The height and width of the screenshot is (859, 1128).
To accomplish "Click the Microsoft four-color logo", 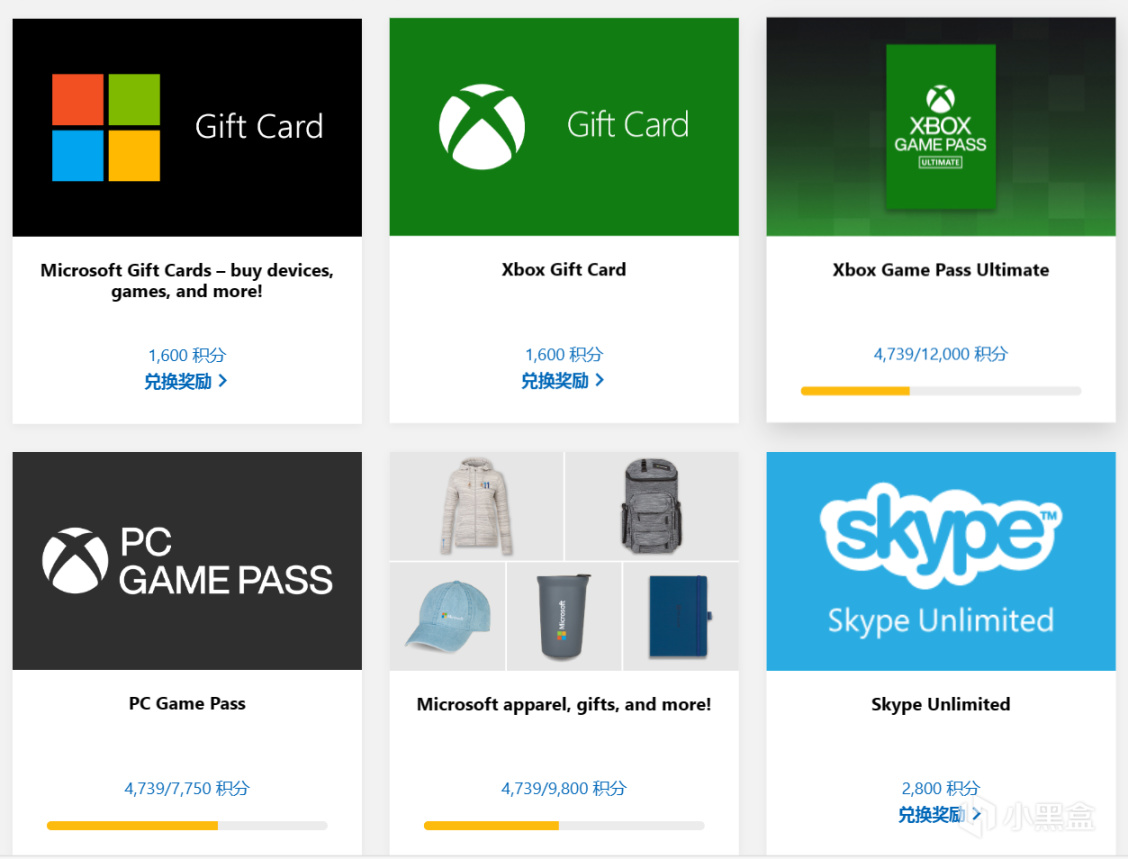I will coord(106,127).
